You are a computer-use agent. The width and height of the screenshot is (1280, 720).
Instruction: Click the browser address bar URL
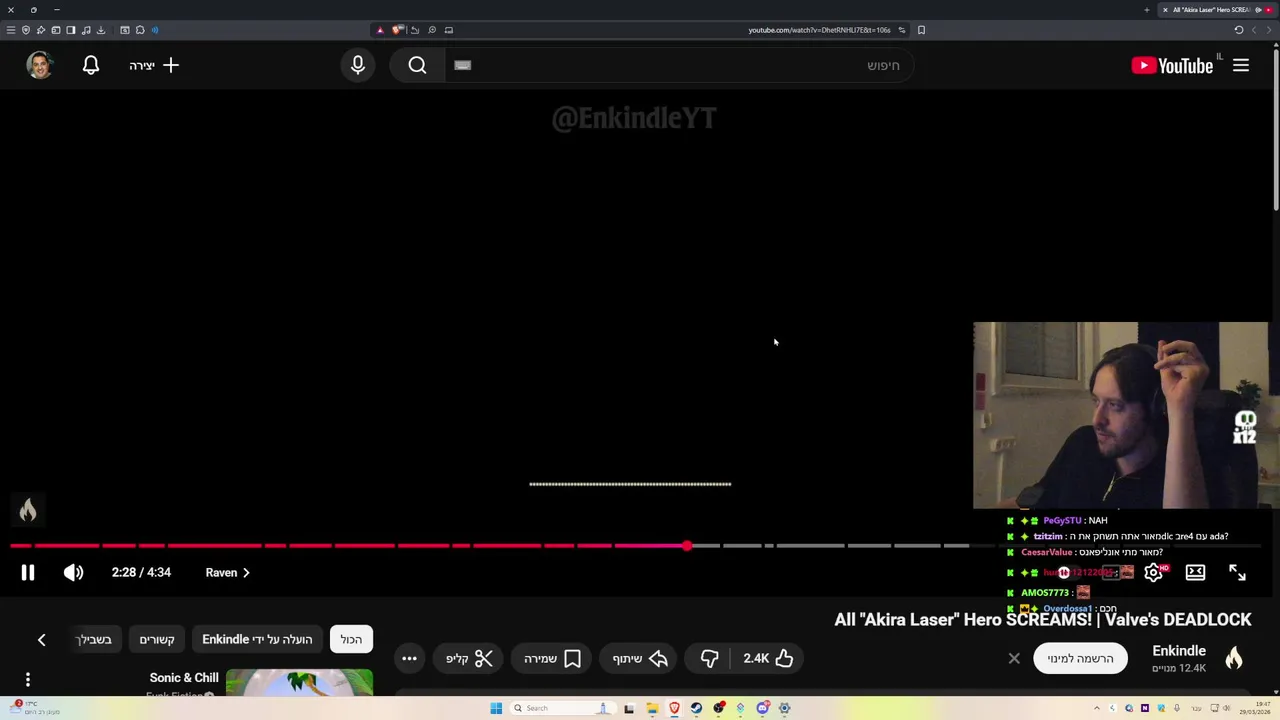point(819,30)
